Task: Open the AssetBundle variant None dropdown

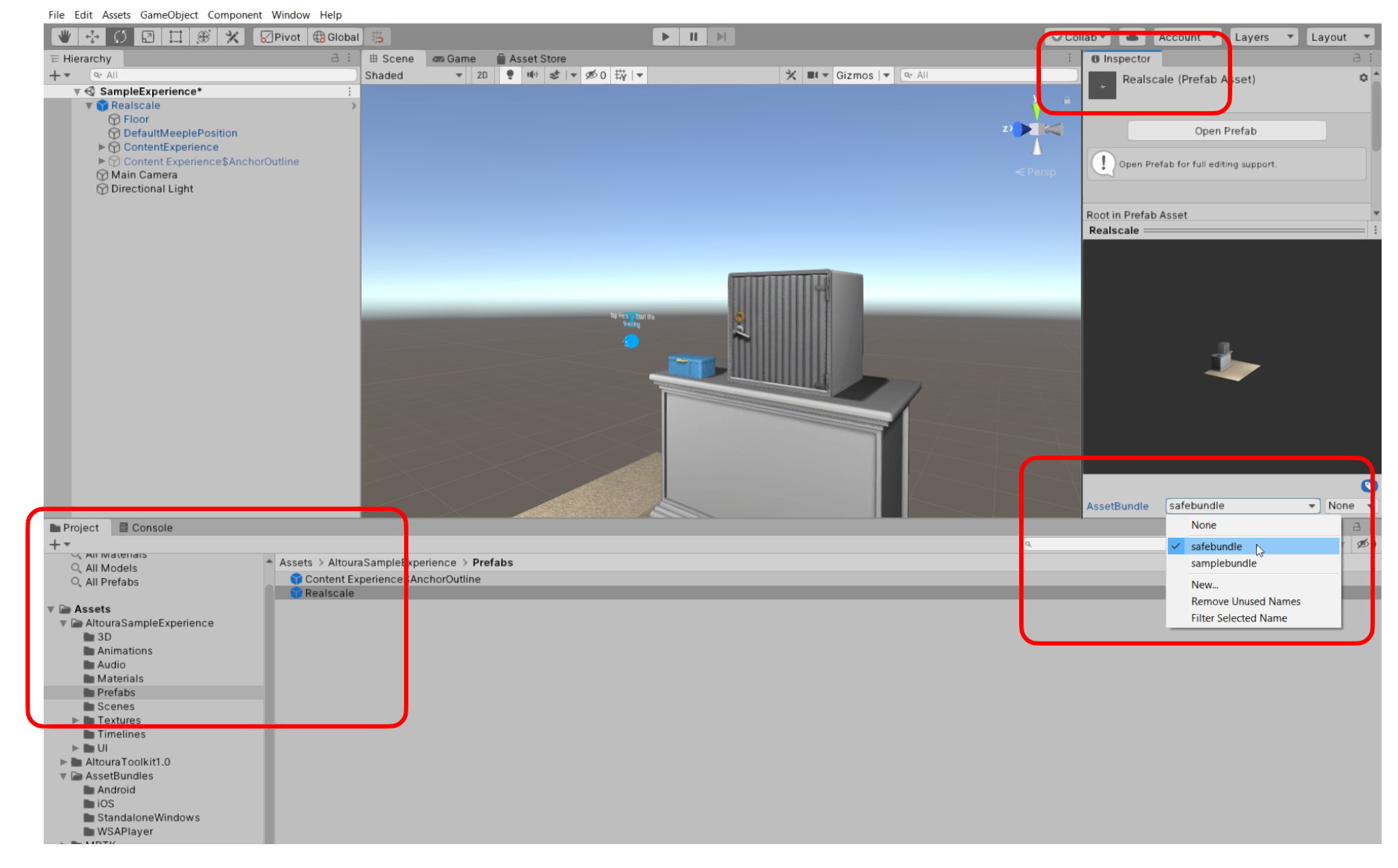Action: 1350,506
